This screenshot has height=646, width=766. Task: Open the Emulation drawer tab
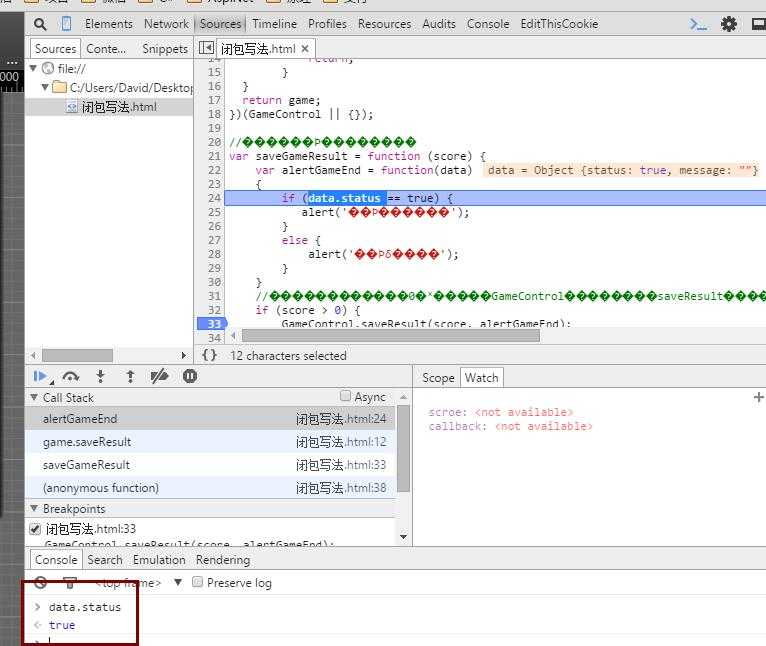click(159, 560)
